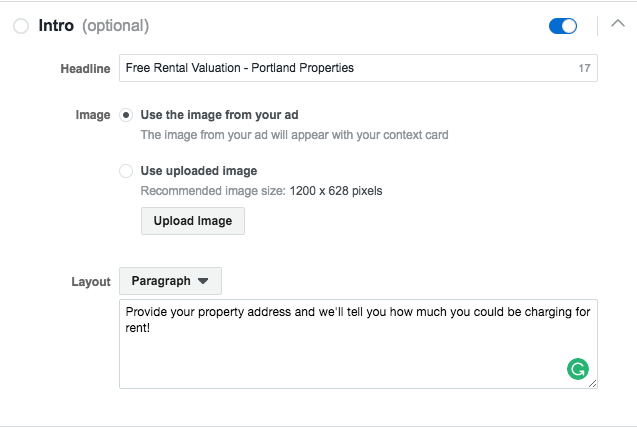The width and height of the screenshot is (637, 427).
Task: Turn off the Intro section toggle switch
Action: point(563,26)
